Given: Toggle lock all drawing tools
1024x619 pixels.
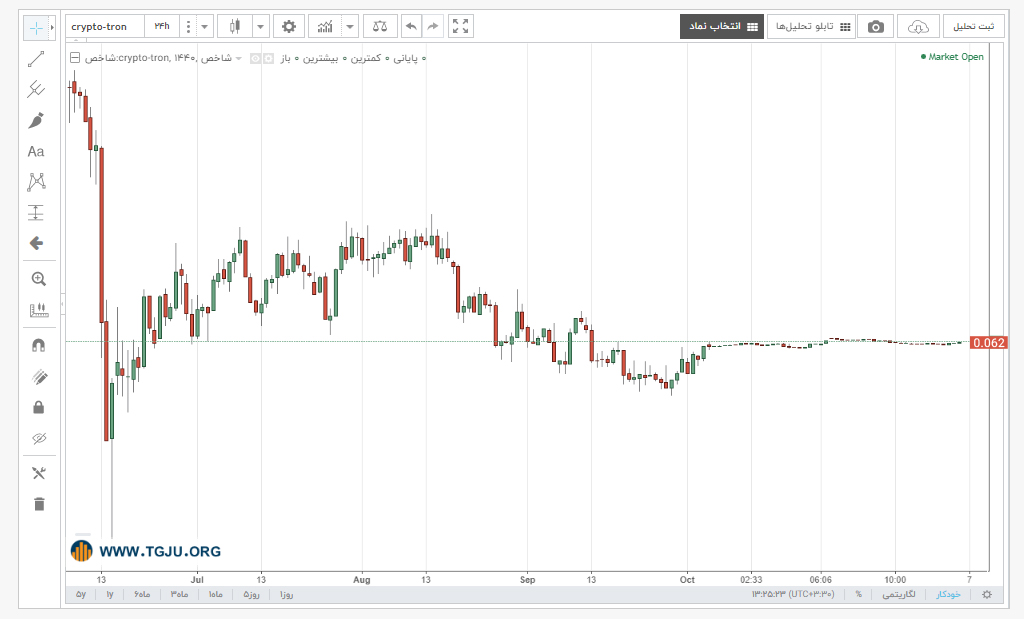Looking at the screenshot, I should (x=39, y=407).
